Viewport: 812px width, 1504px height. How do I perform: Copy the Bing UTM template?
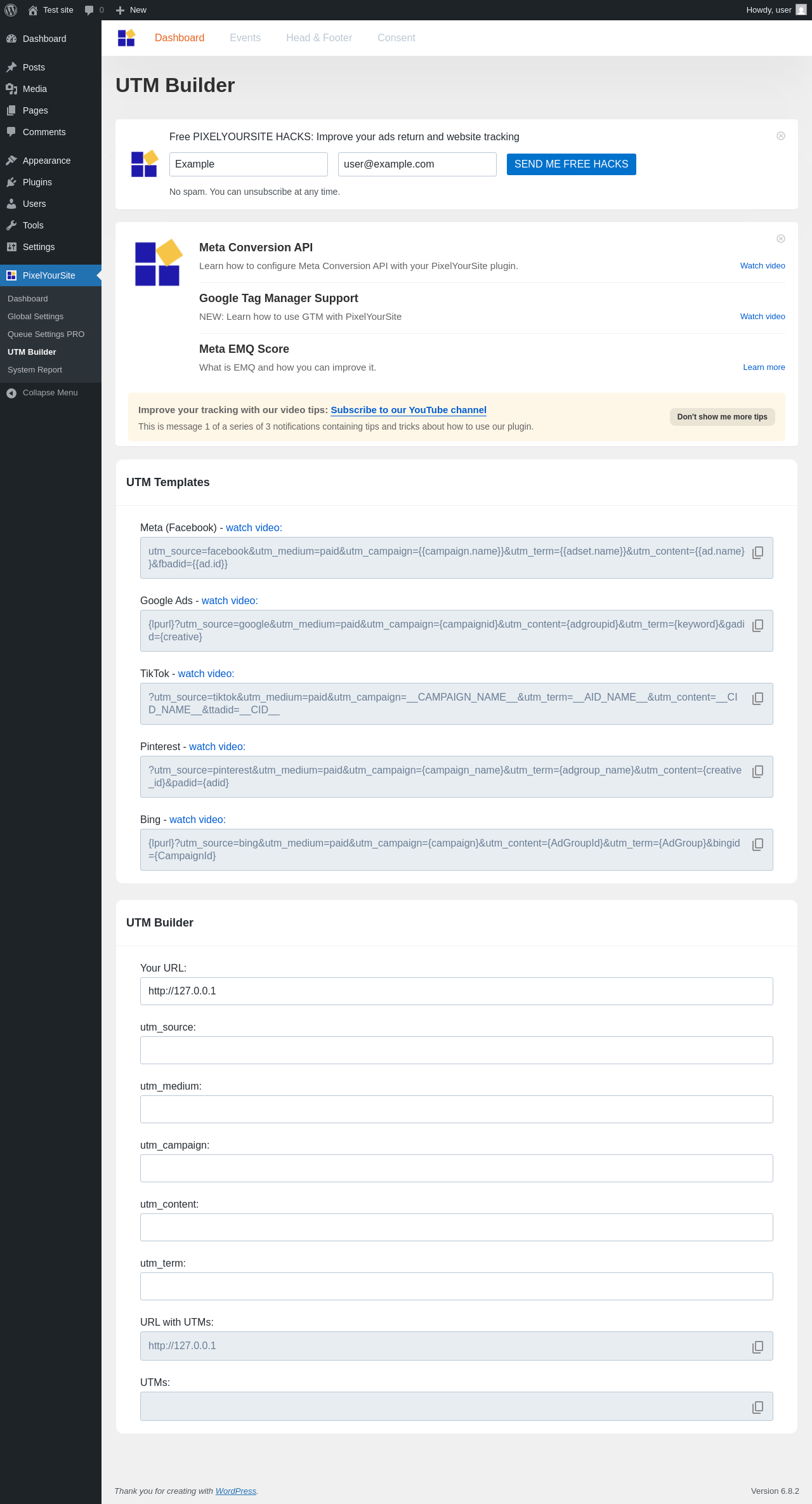tap(757, 845)
